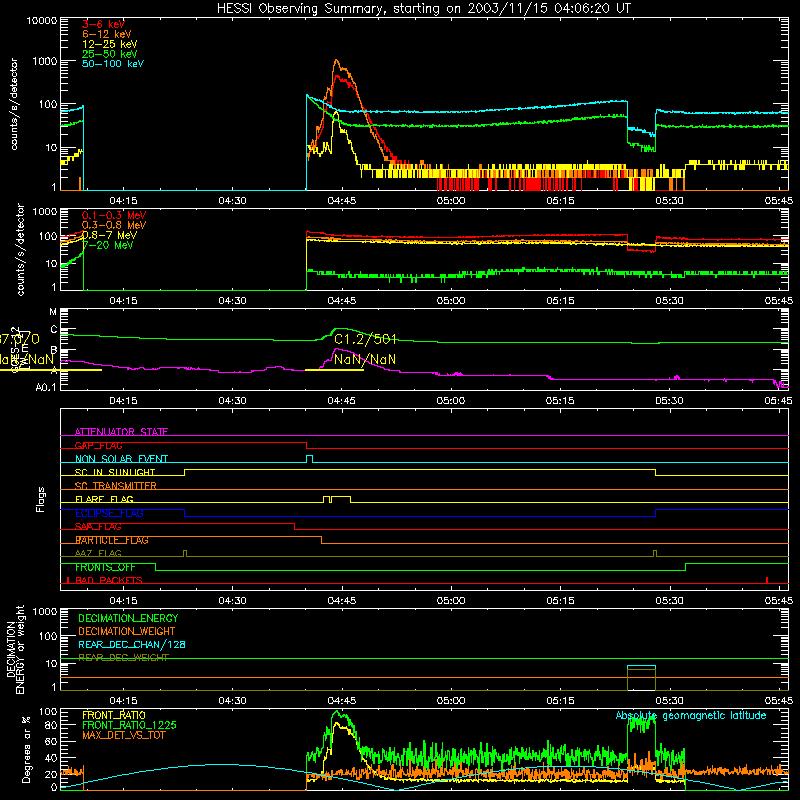The image size is (800, 800).
Task: Click the BAD_PACKETS flag label
Action: click(109, 580)
